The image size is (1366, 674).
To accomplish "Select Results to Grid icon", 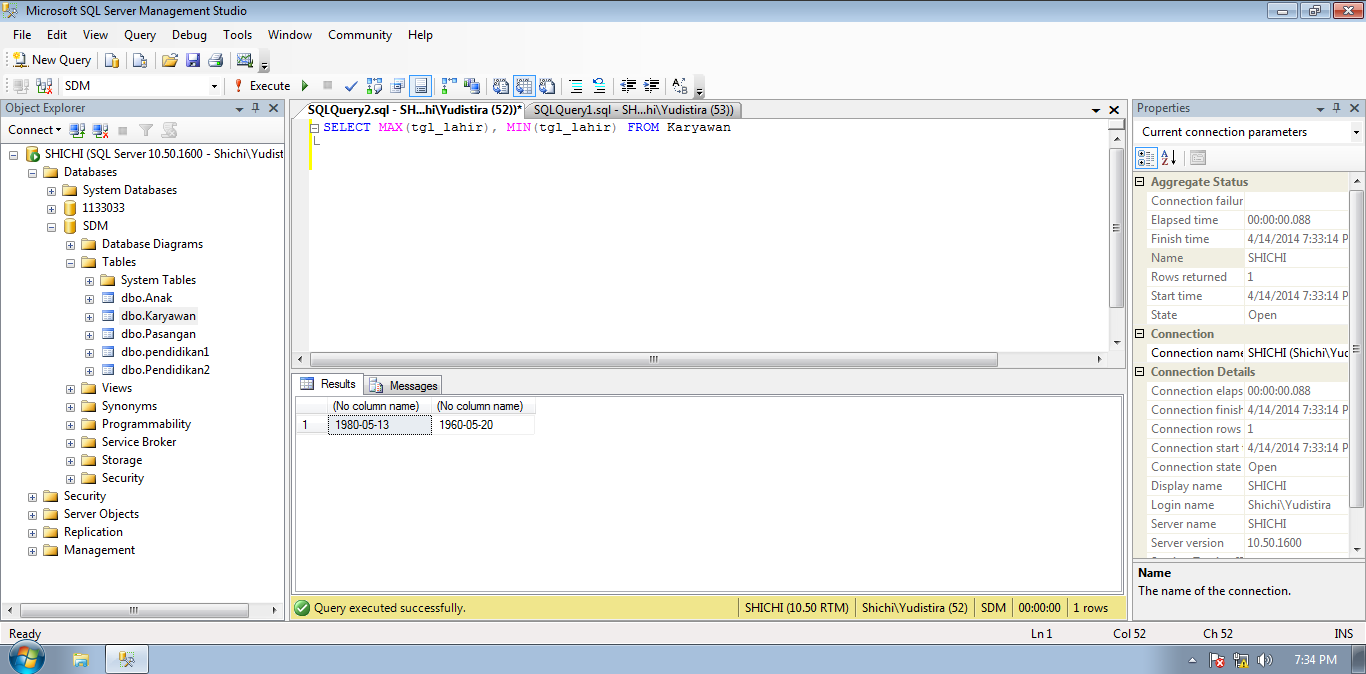I will [x=524, y=86].
